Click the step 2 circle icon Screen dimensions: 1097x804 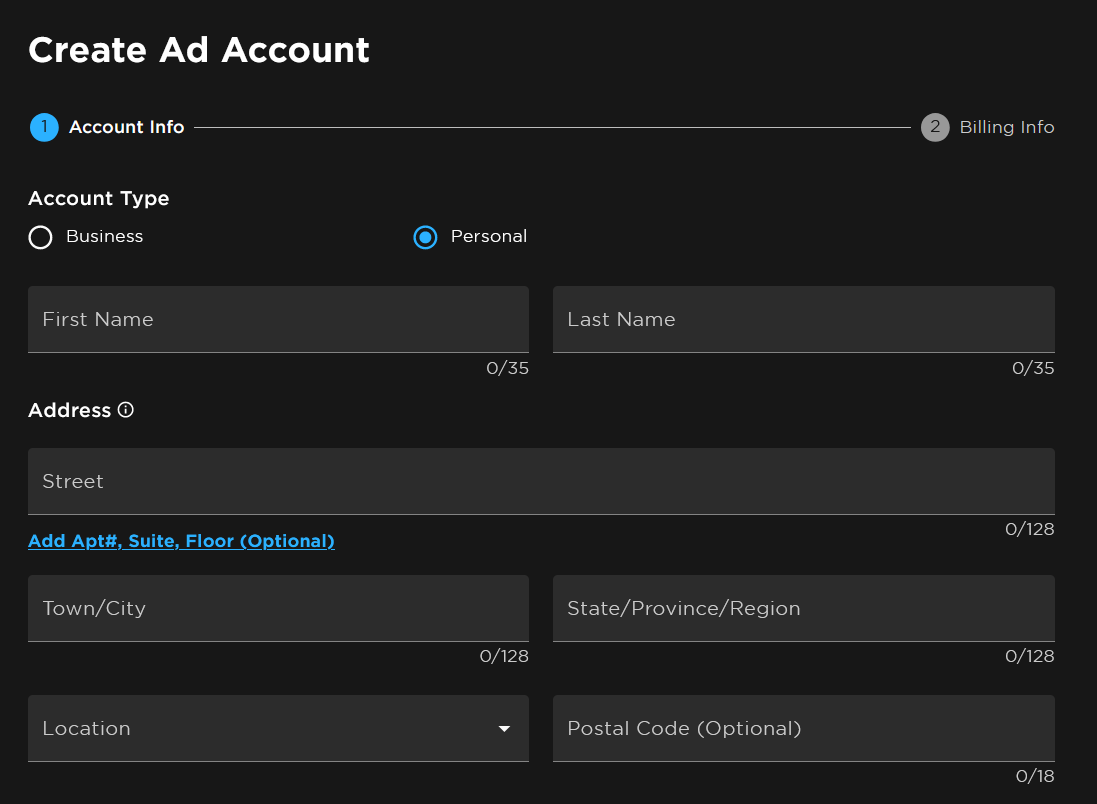point(935,127)
